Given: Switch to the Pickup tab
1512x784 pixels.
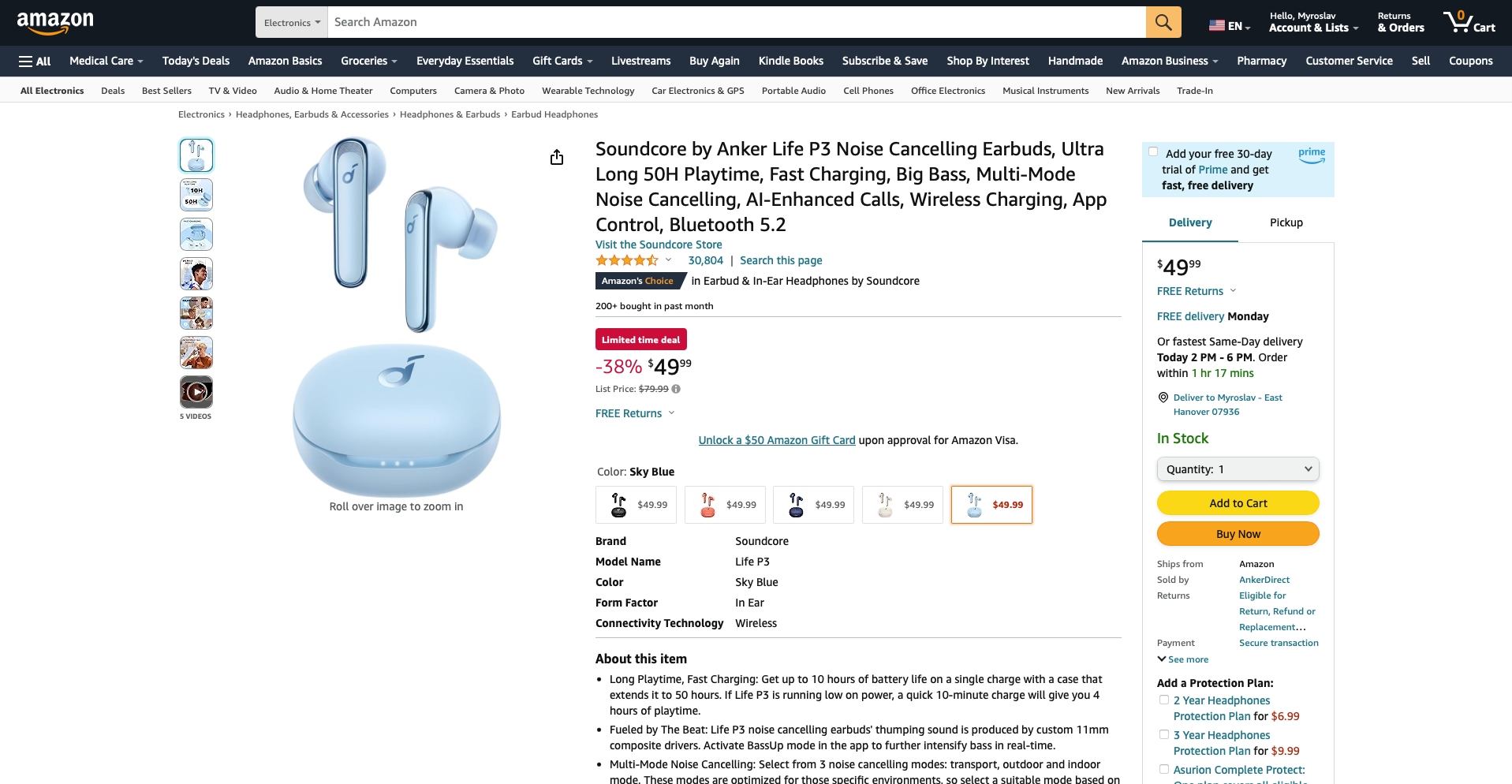Looking at the screenshot, I should tap(1286, 222).
